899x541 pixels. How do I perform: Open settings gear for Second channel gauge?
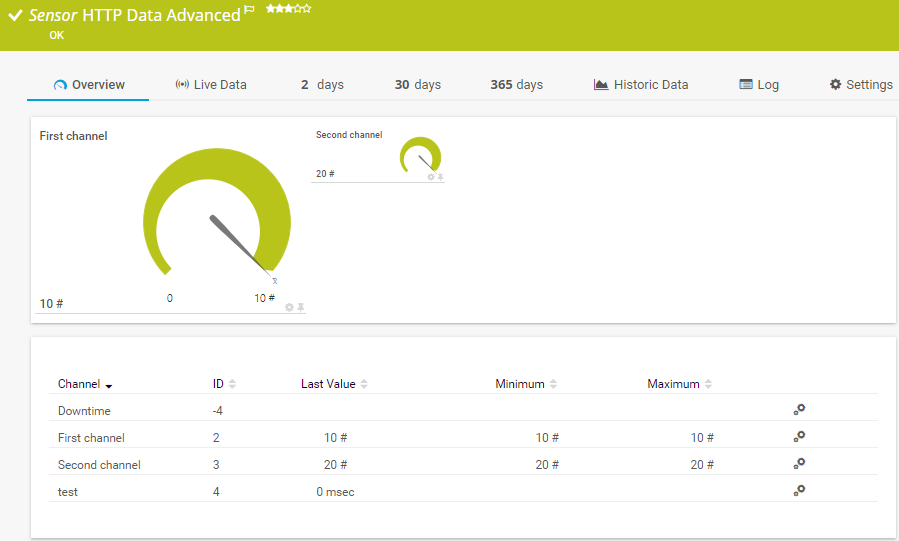point(431,177)
